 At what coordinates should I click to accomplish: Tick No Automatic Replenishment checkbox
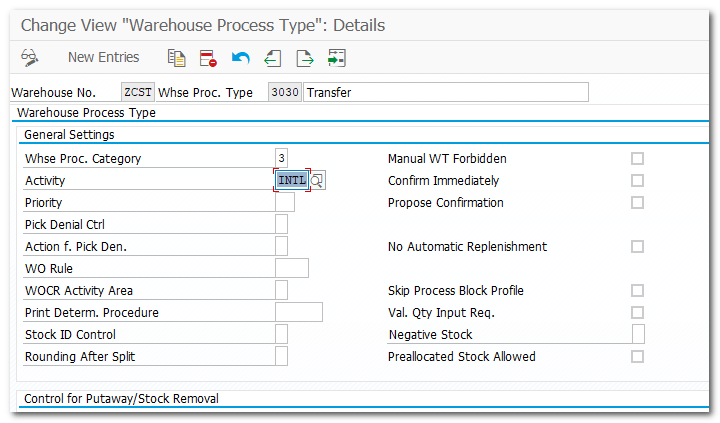(637, 247)
